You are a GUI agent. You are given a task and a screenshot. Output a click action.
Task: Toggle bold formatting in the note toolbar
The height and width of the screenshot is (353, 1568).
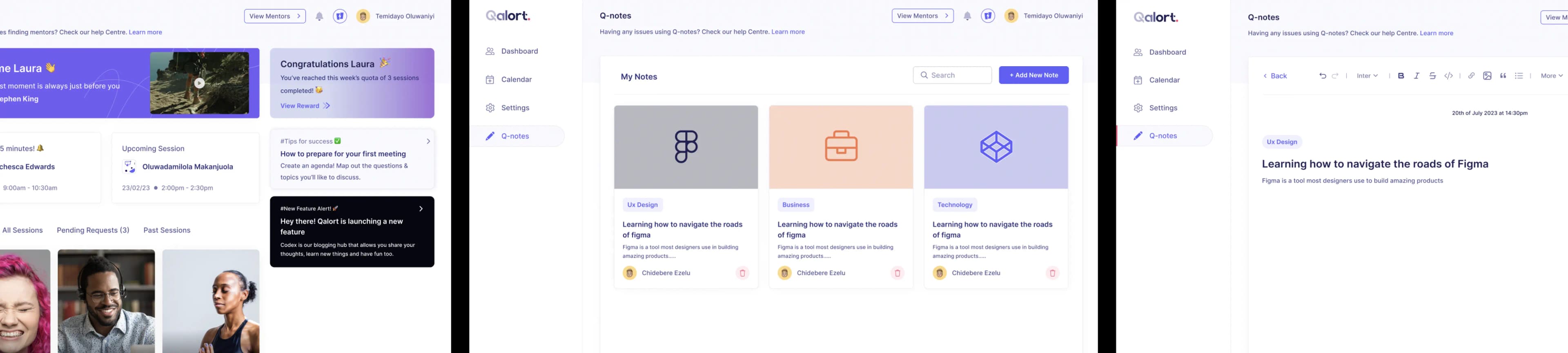coord(1401,76)
